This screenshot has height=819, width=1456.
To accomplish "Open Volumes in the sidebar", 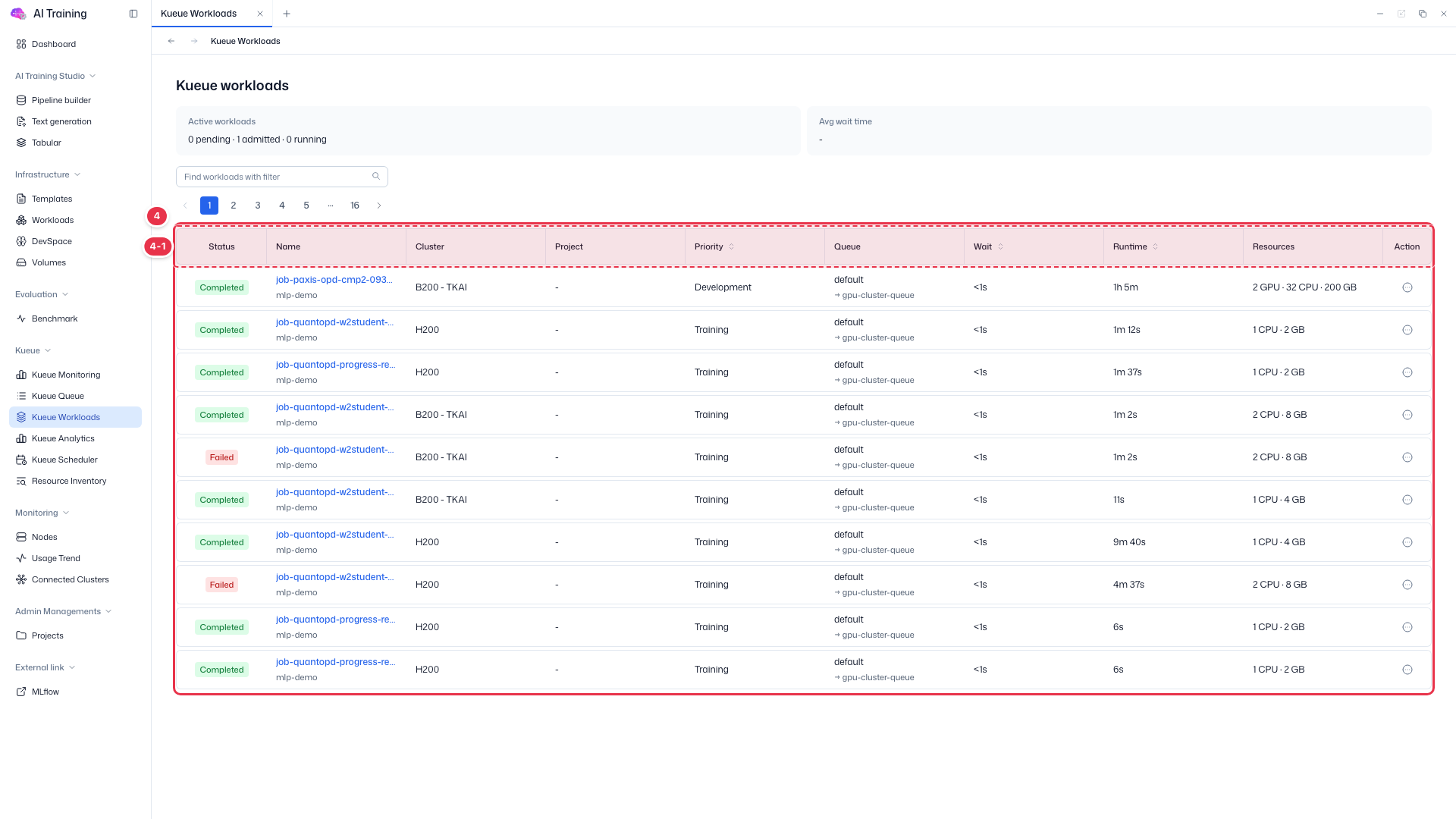I will click(75, 262).
